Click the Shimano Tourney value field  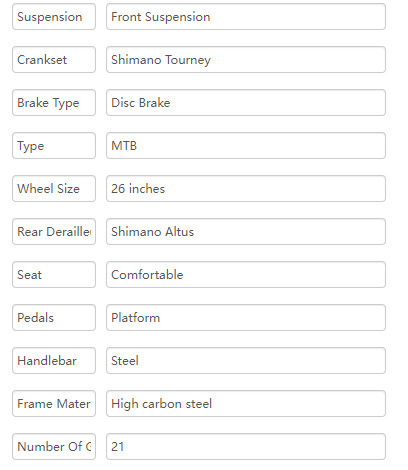click(246, 60)
